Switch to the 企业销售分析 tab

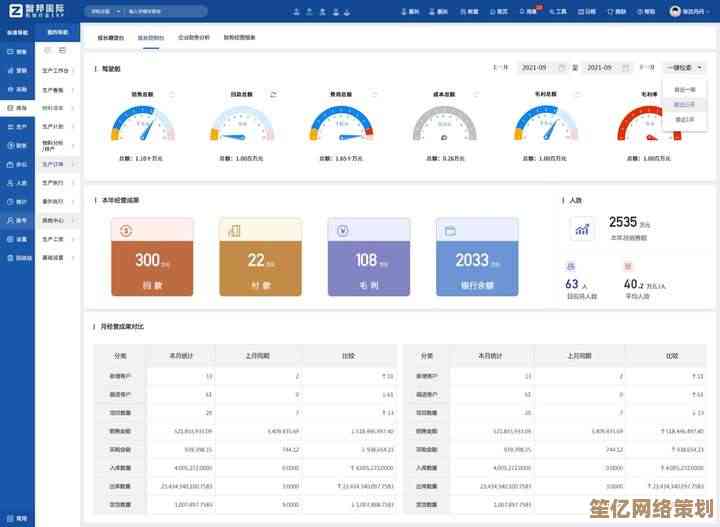[194, 36]
